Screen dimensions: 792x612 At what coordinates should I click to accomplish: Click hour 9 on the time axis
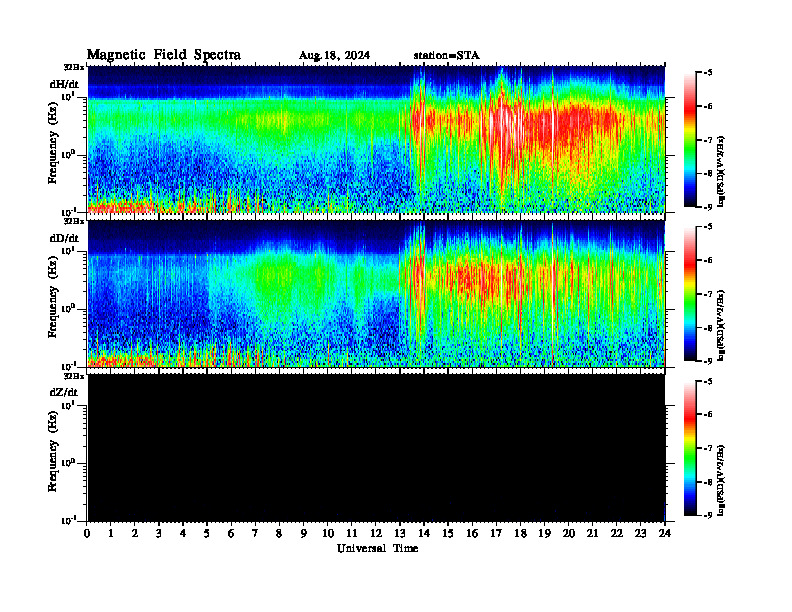click(x=304, y=534)
